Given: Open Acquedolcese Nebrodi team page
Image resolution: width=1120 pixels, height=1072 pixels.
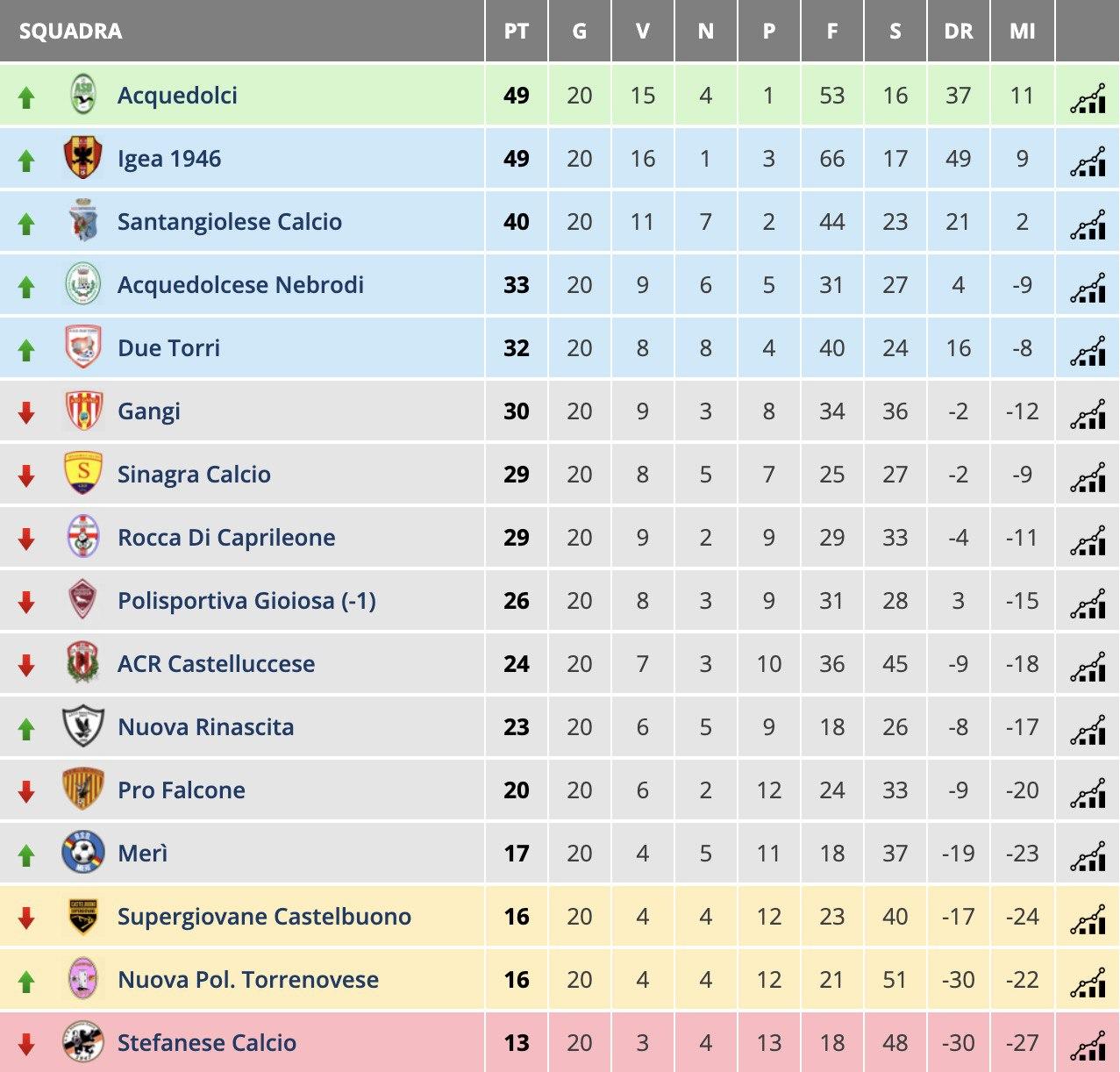Looking at the screenshot, I should pyautogui.click(x=240, y=284).
